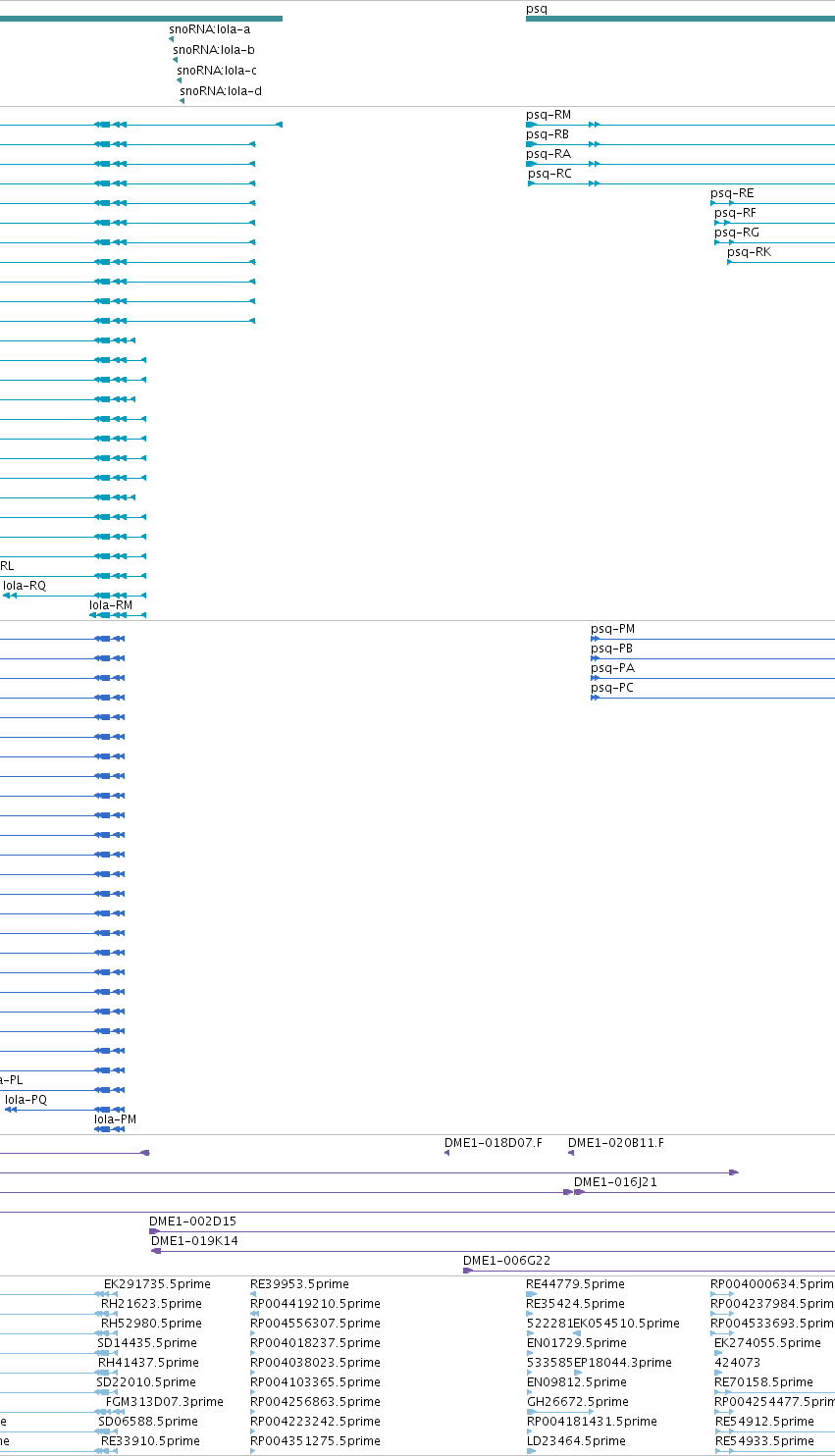Select protein psq-PC
835x1456 pixels.
pyautogui.click(x=612, y=688)
